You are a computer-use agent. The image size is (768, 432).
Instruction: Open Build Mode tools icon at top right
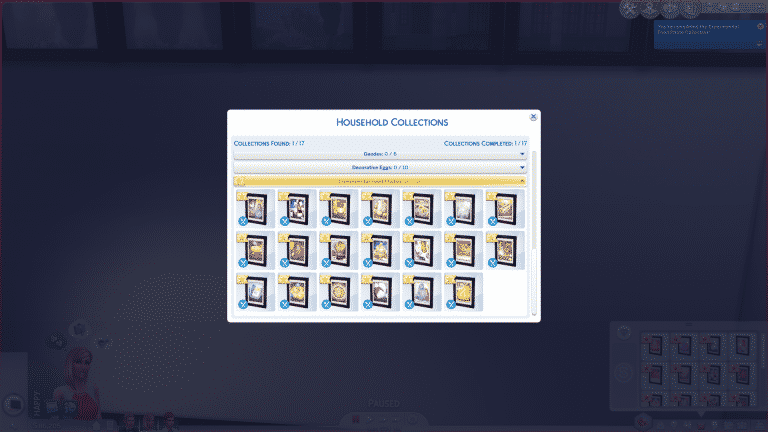[629, 9]
